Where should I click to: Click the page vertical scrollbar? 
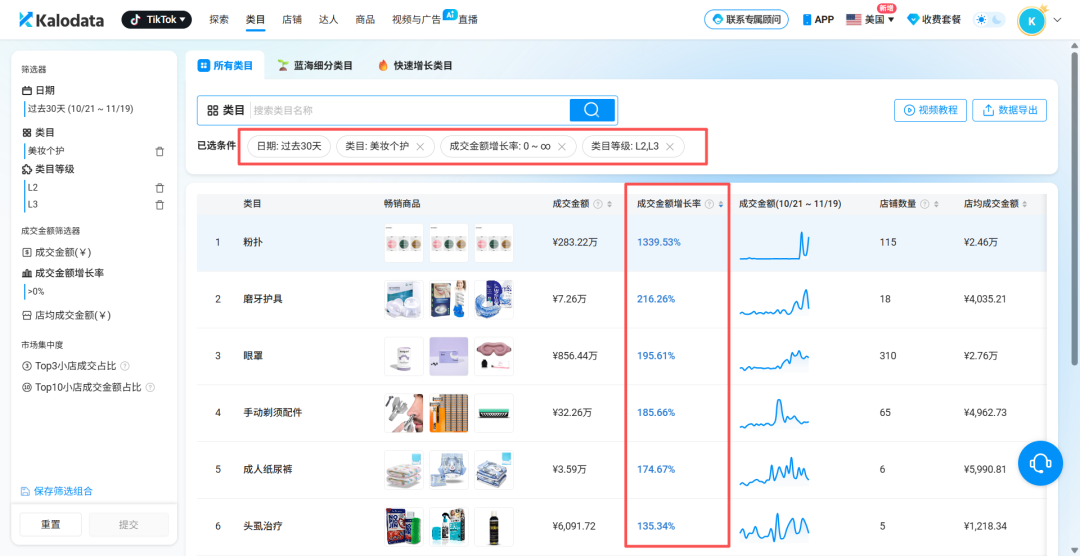1074,208
